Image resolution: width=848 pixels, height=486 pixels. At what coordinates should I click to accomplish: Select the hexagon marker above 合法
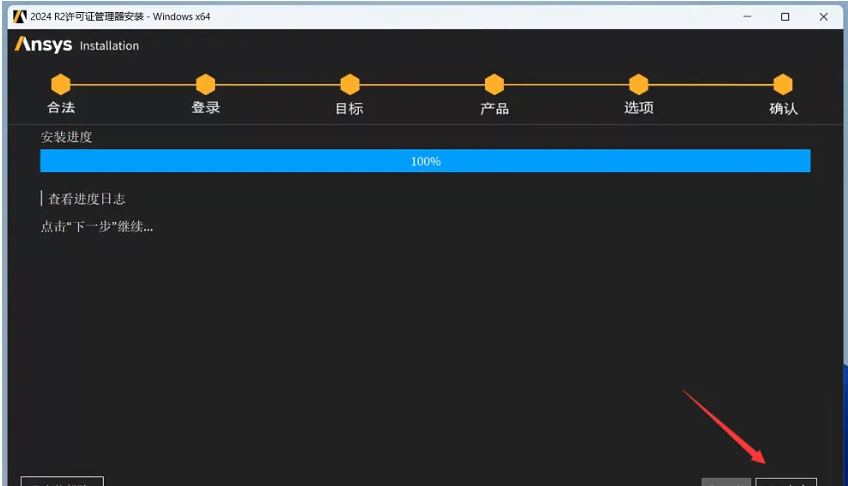[61, 84]
